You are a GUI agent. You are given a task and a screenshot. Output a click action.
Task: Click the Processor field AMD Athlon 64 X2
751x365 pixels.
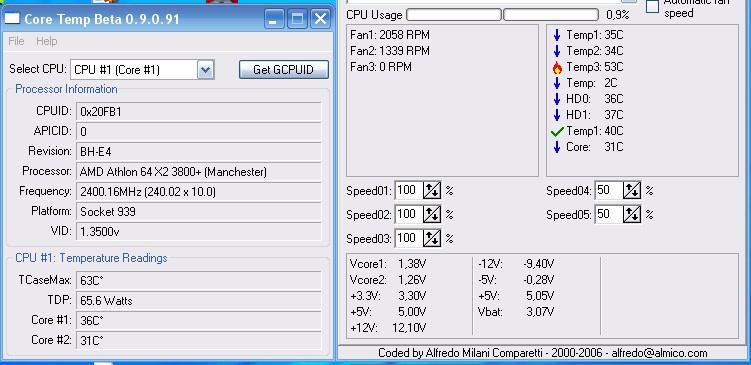tap(198, 171)
